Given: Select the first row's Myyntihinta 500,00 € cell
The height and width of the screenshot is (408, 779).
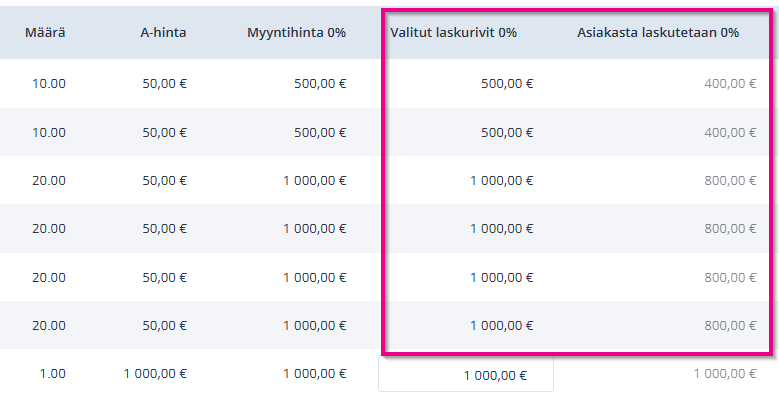Looking at the screenshot, I should (x=320, y=84).
